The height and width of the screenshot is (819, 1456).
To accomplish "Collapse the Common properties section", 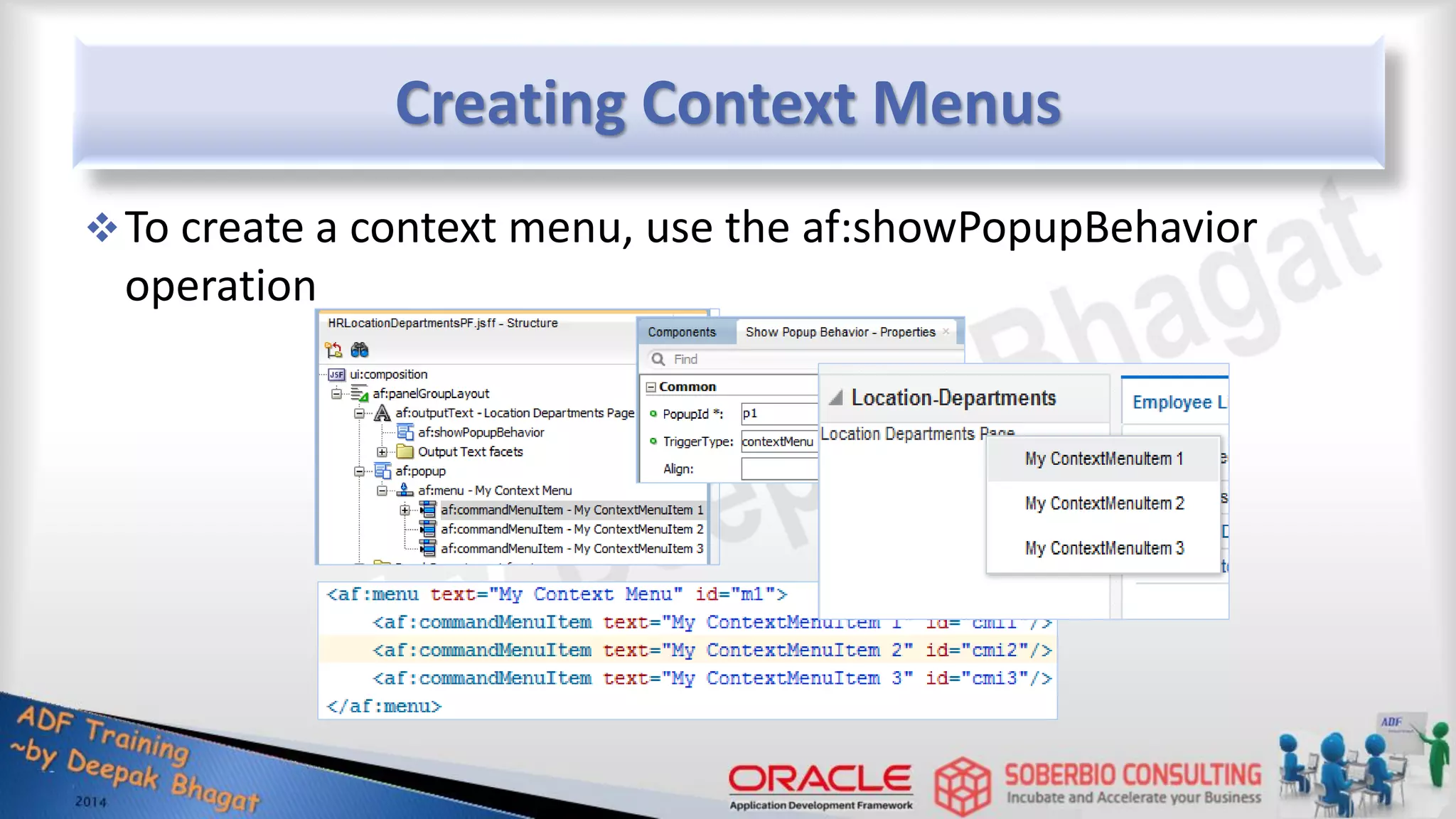I will [x=651, y=387].
